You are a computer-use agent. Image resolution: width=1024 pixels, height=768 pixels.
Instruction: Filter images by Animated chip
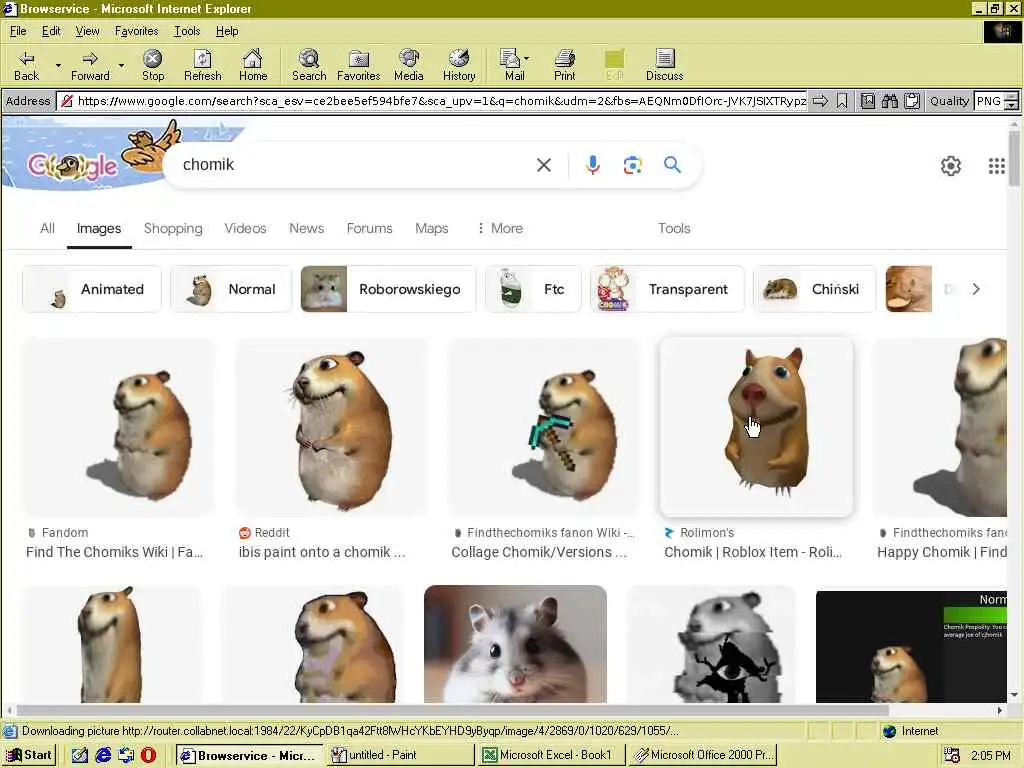pos(91,289)
